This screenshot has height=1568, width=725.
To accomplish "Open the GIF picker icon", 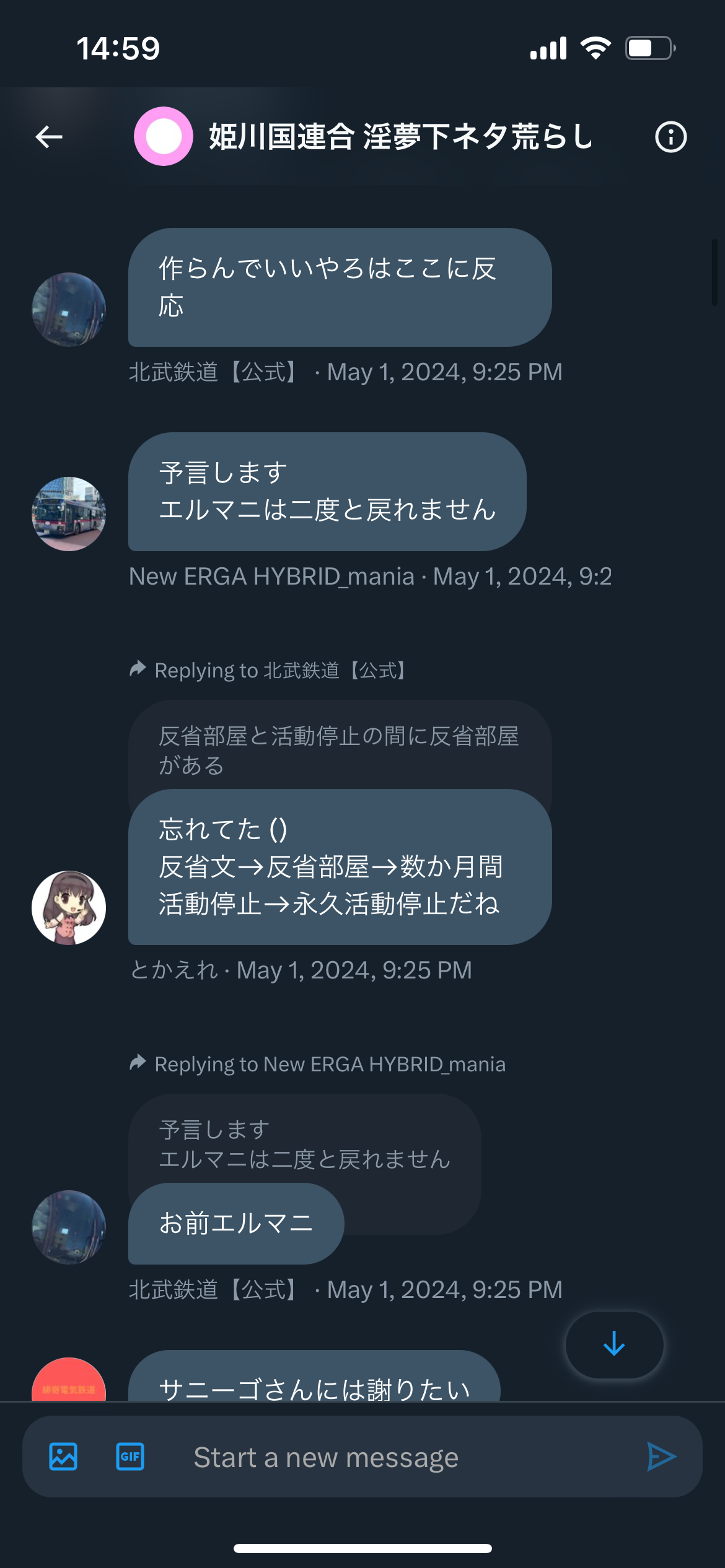I will pyautogui.click(x=130, y=1457).
